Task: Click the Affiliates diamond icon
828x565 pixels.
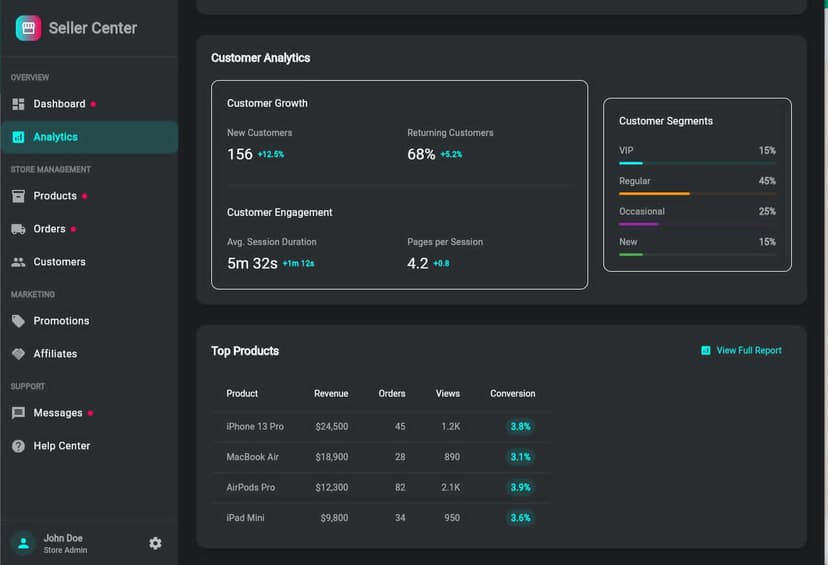Action: click(18, 354)
